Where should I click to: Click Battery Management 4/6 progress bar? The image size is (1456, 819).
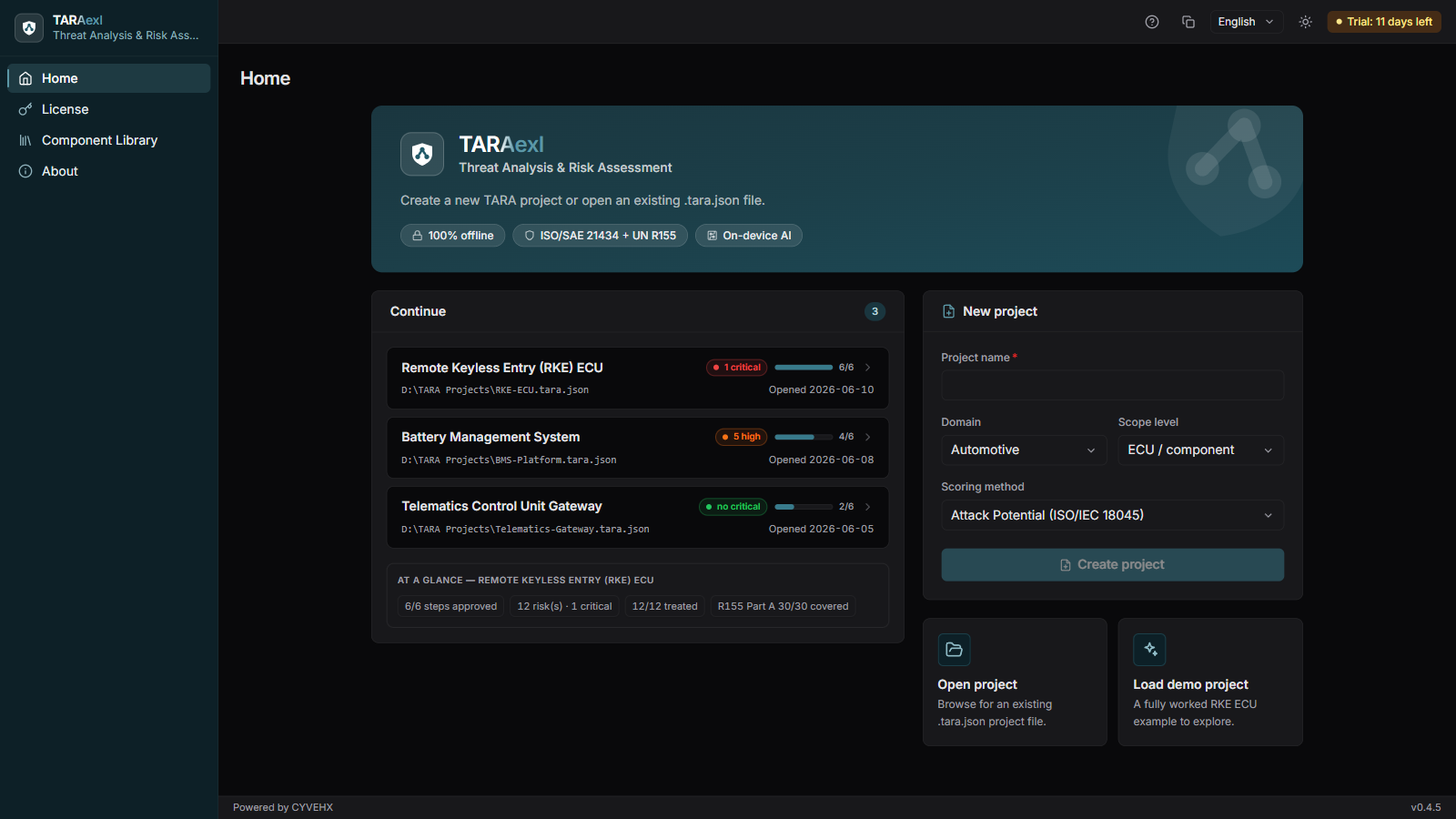click(804, 437)
